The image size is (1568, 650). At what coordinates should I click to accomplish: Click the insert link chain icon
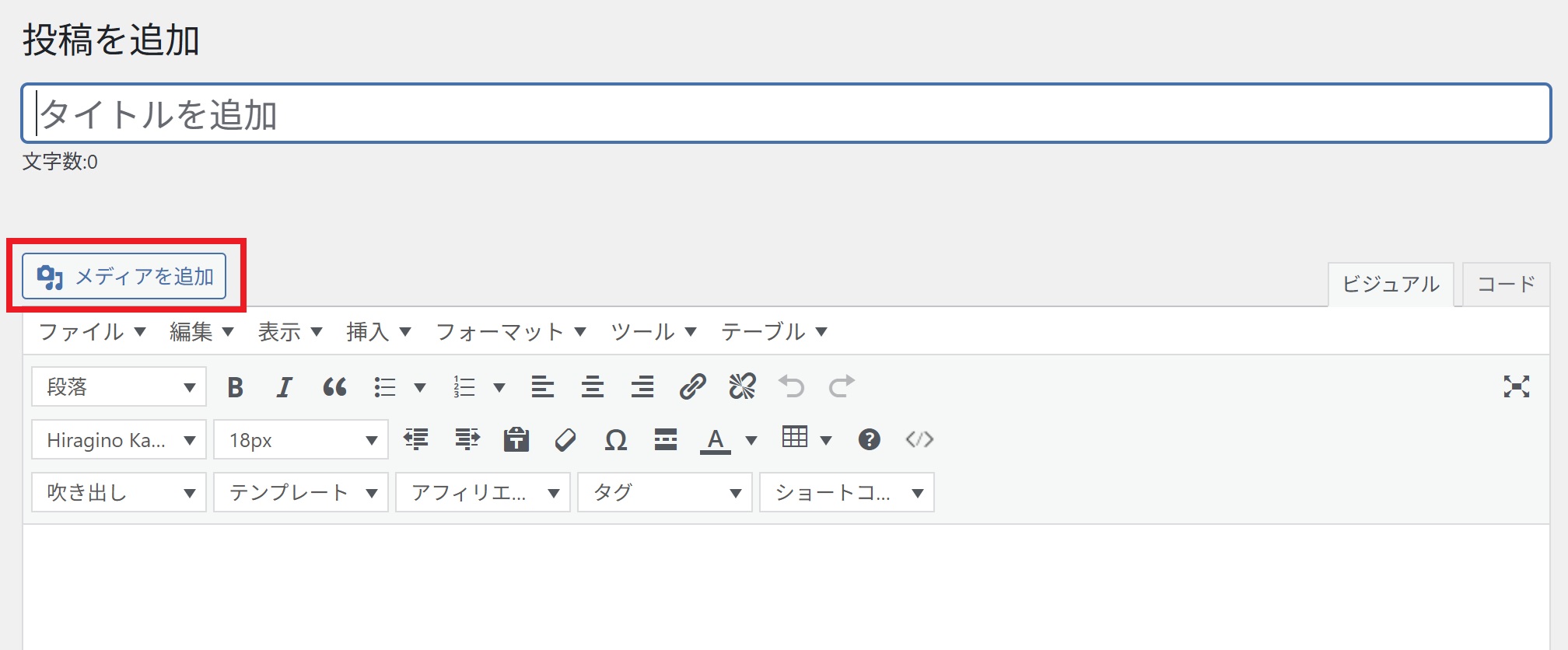[x=692, y=386]
